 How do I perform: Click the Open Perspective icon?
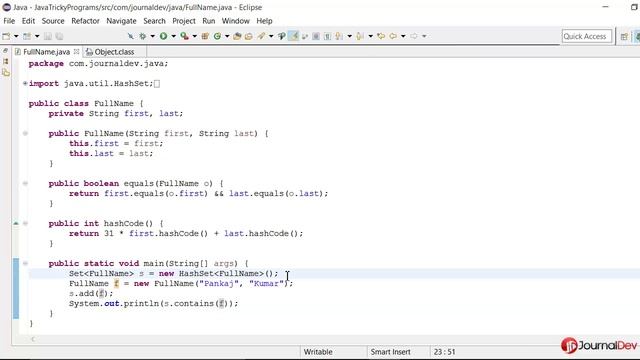pyautogui.click(x=624, y=37)
